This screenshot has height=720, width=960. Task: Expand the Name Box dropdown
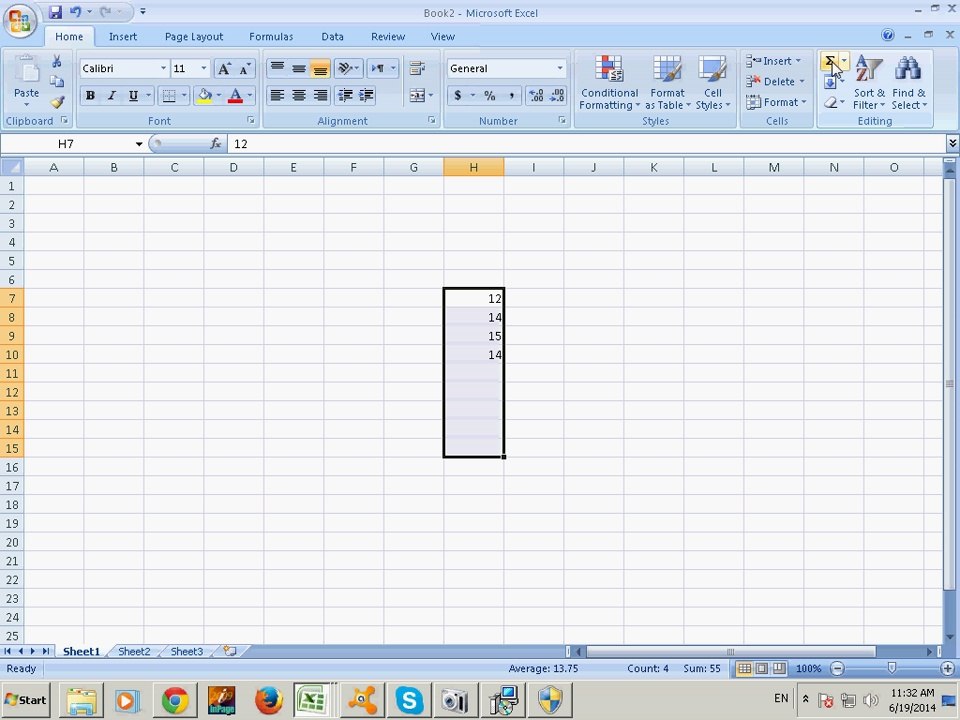tap(139, 144)
